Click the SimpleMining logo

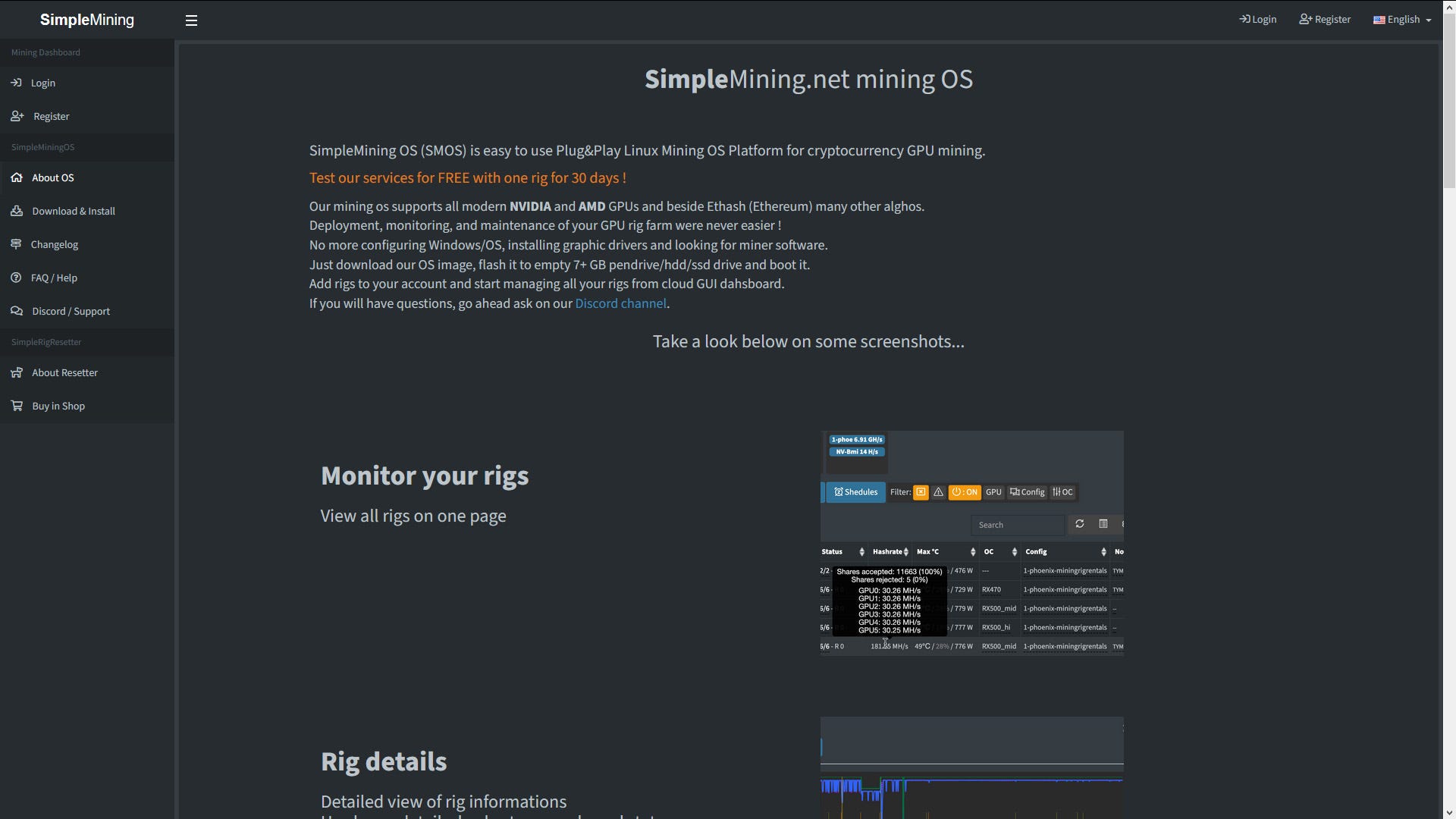[86, 20]
